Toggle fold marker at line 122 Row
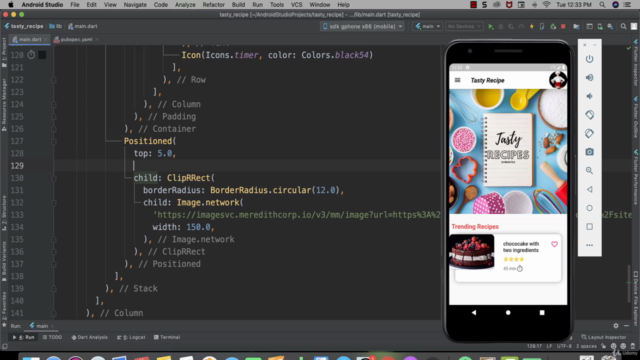Screen dimensions: 640x360 (x=53, y=80)
